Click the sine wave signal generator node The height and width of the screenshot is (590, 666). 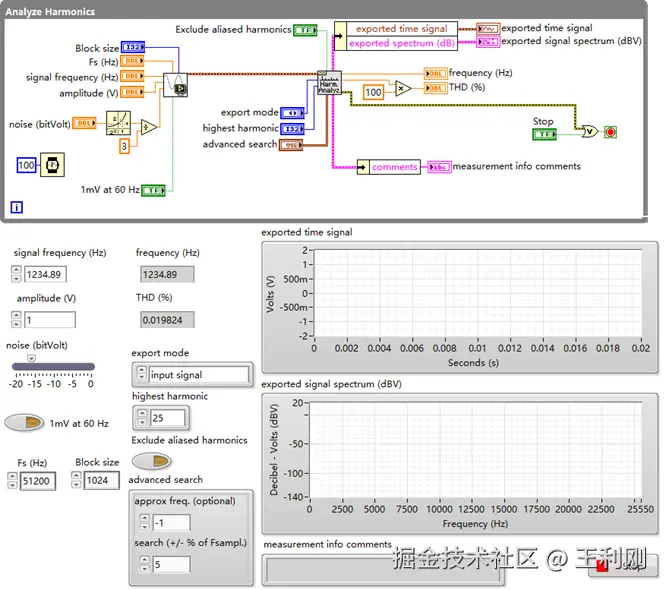point(175,85)
